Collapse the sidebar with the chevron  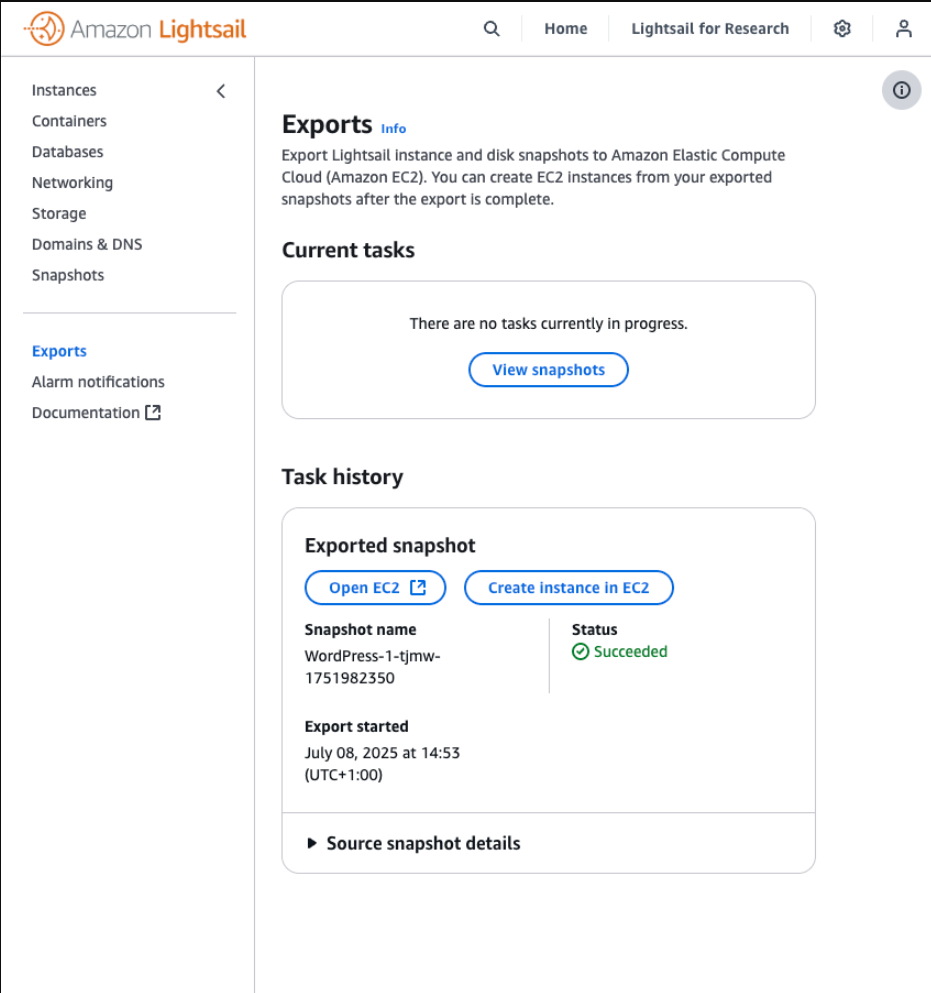[221, 91]
